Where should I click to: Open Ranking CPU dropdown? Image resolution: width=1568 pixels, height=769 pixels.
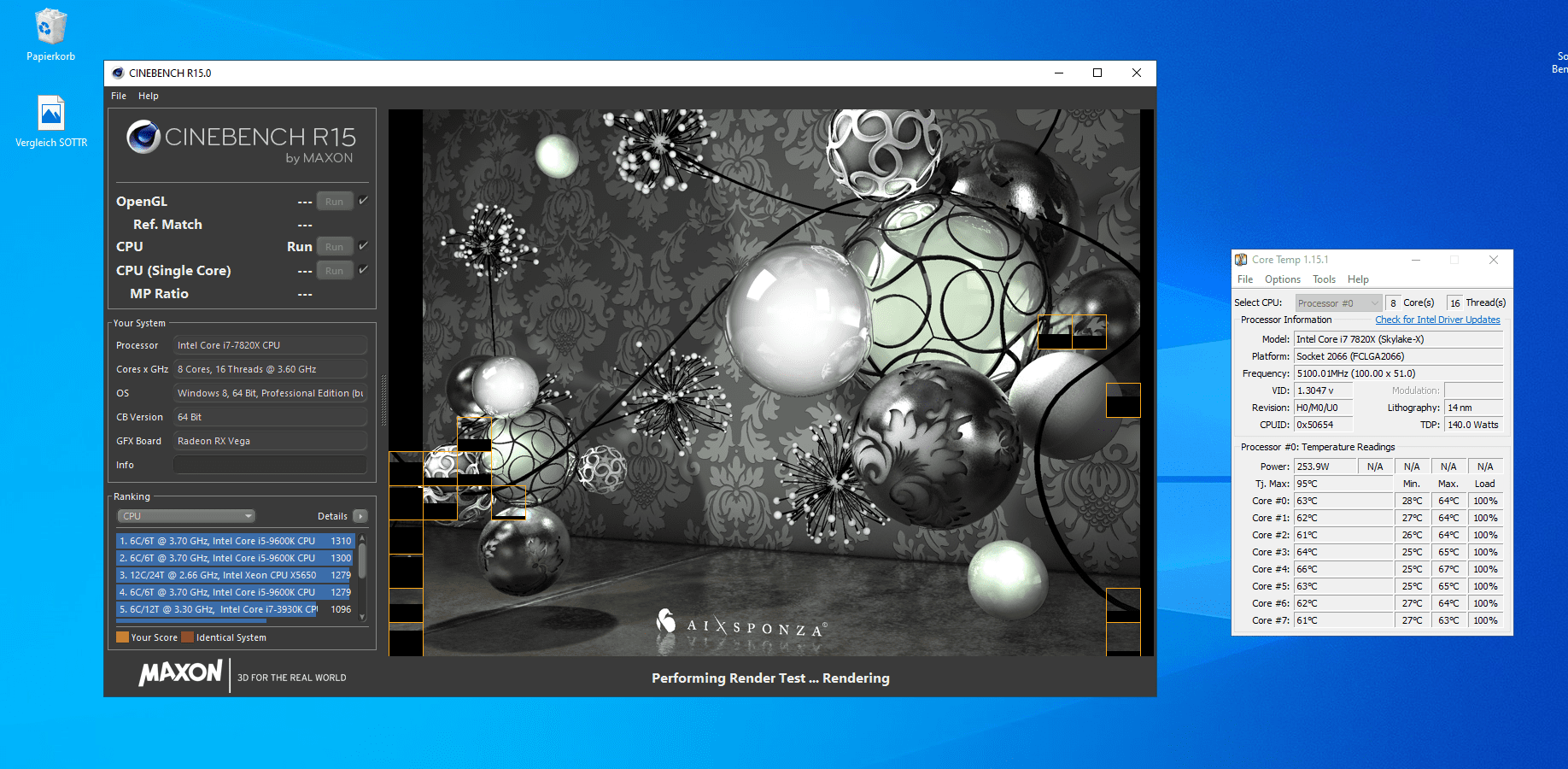(x=186, y=516)
